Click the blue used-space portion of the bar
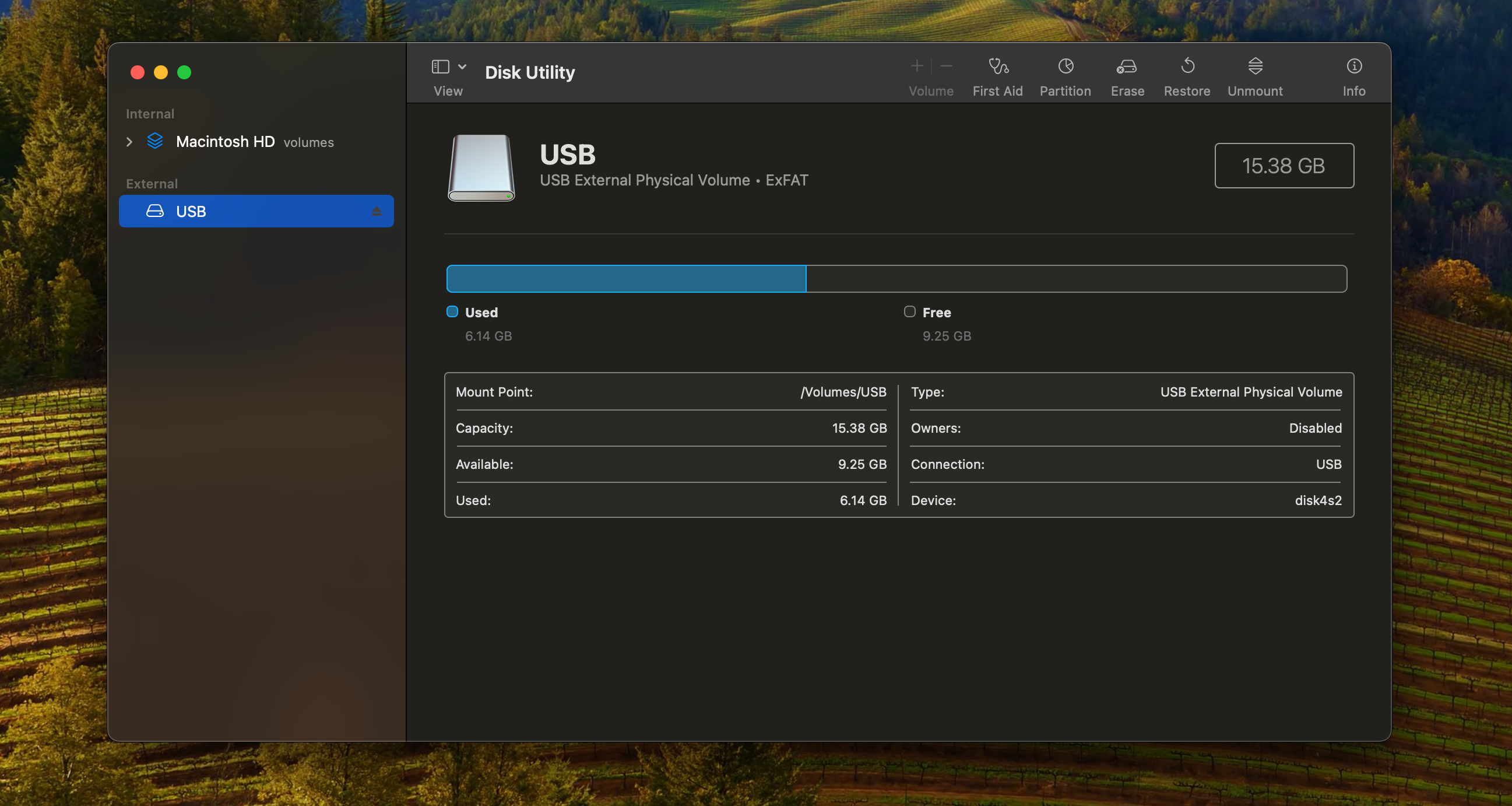This screenshot has width=1512, height=806. click(x=625, y=278)
